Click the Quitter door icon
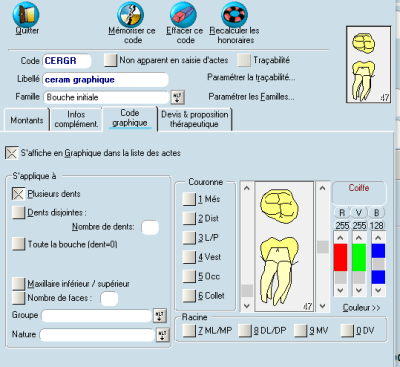 (x=26, y=14)
